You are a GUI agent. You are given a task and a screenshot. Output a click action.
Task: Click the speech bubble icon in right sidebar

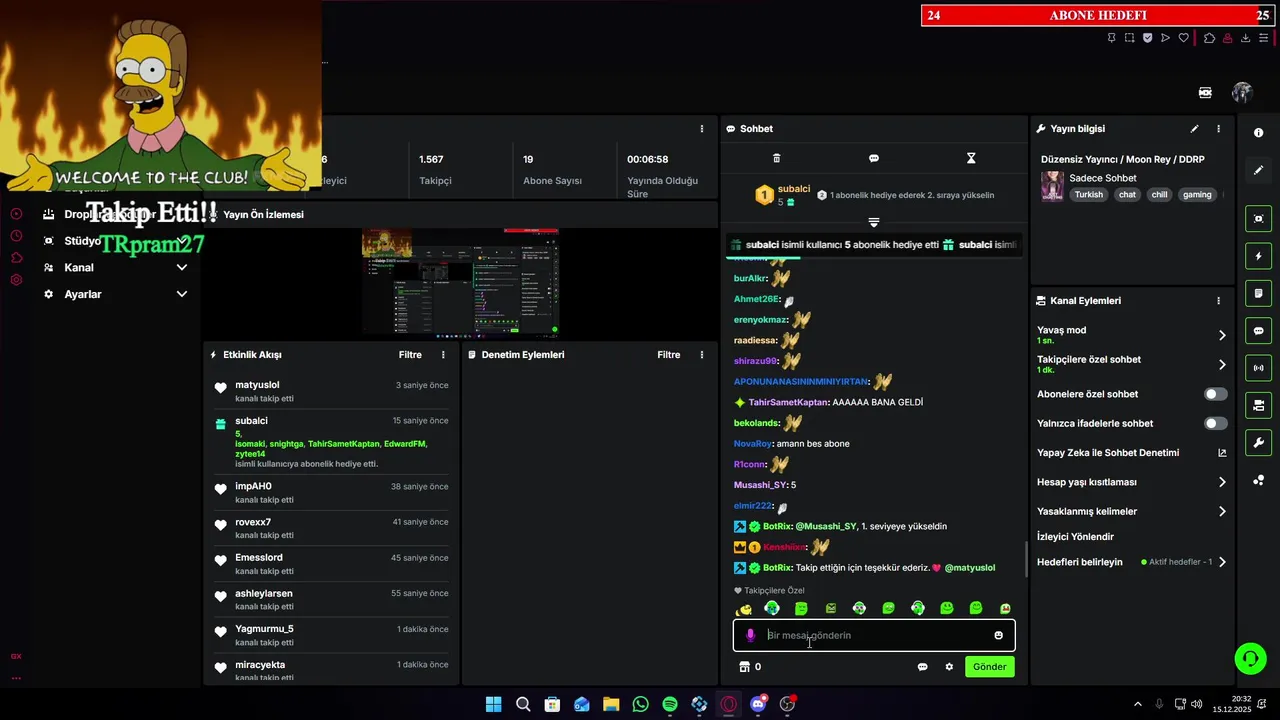point(1258,331)
